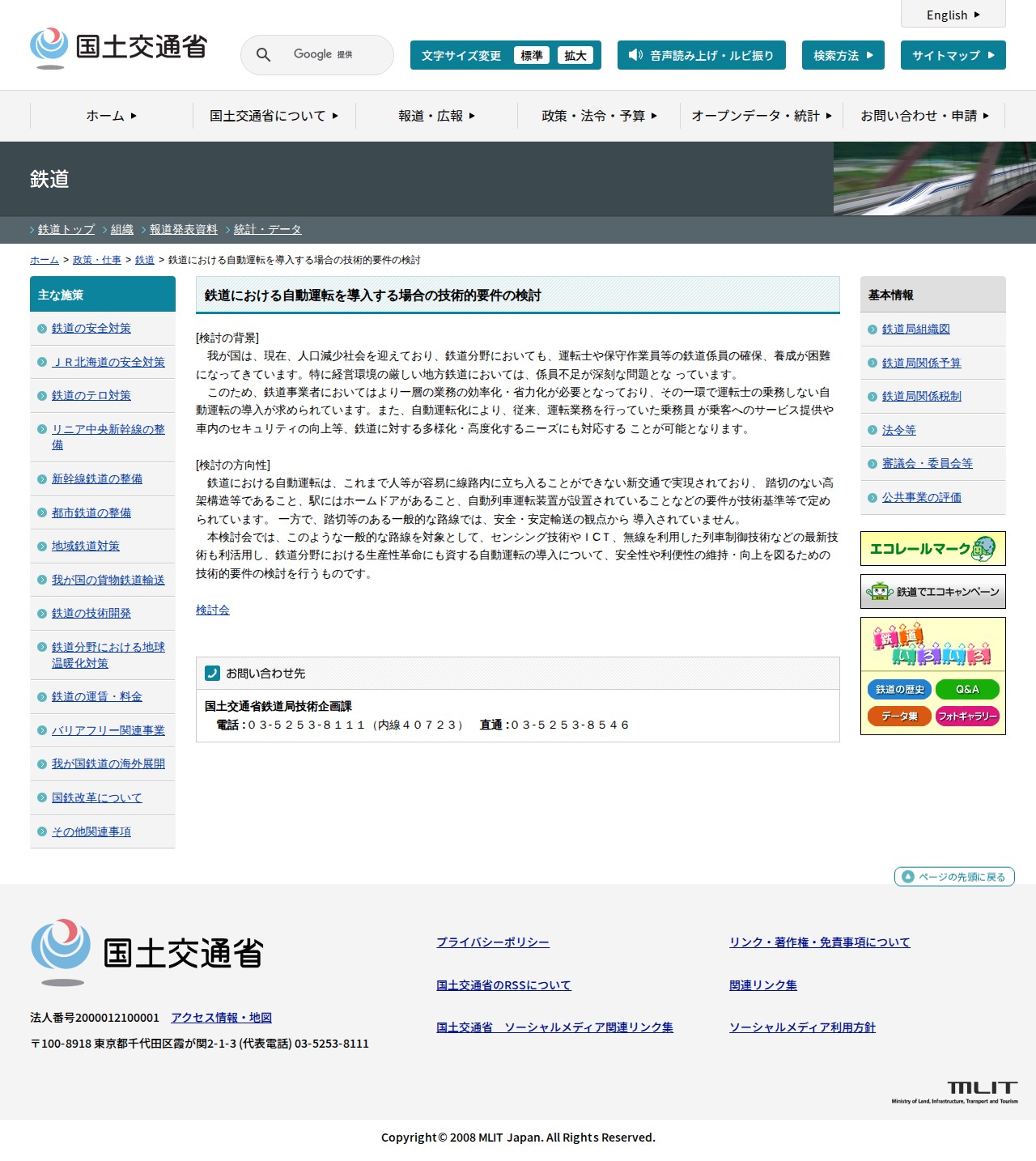Viewport: 1036px width, 1161px height.
Task: Open the 鉄道トップ sub-navigation tab
Action: click(66, 230)
